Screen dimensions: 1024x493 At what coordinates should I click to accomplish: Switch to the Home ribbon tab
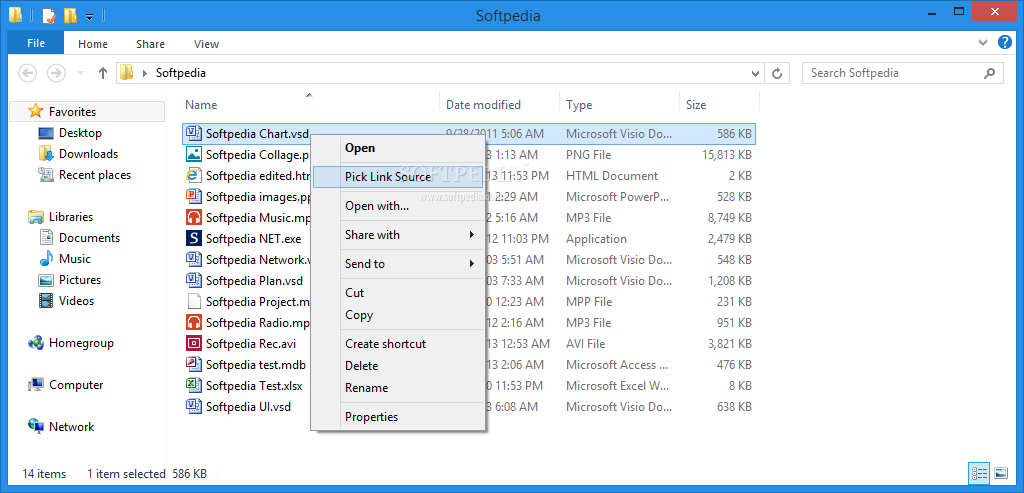pos(93,44)
